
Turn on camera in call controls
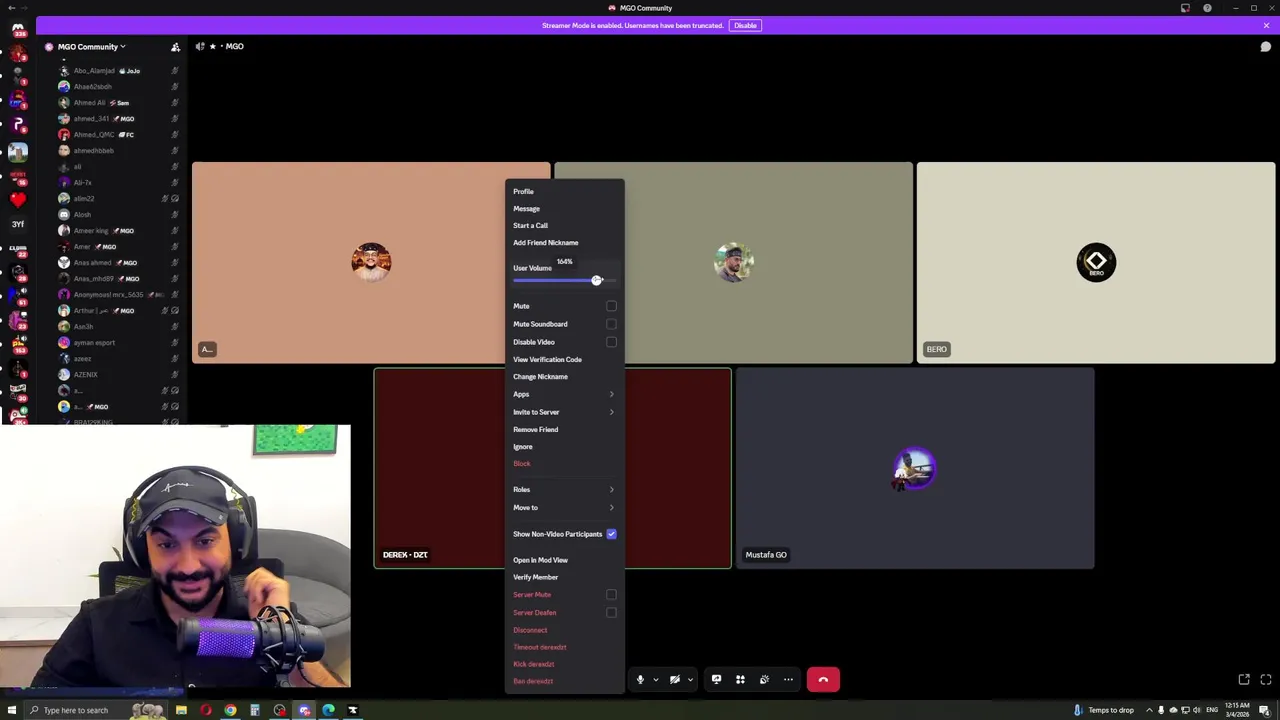point(675,680)
